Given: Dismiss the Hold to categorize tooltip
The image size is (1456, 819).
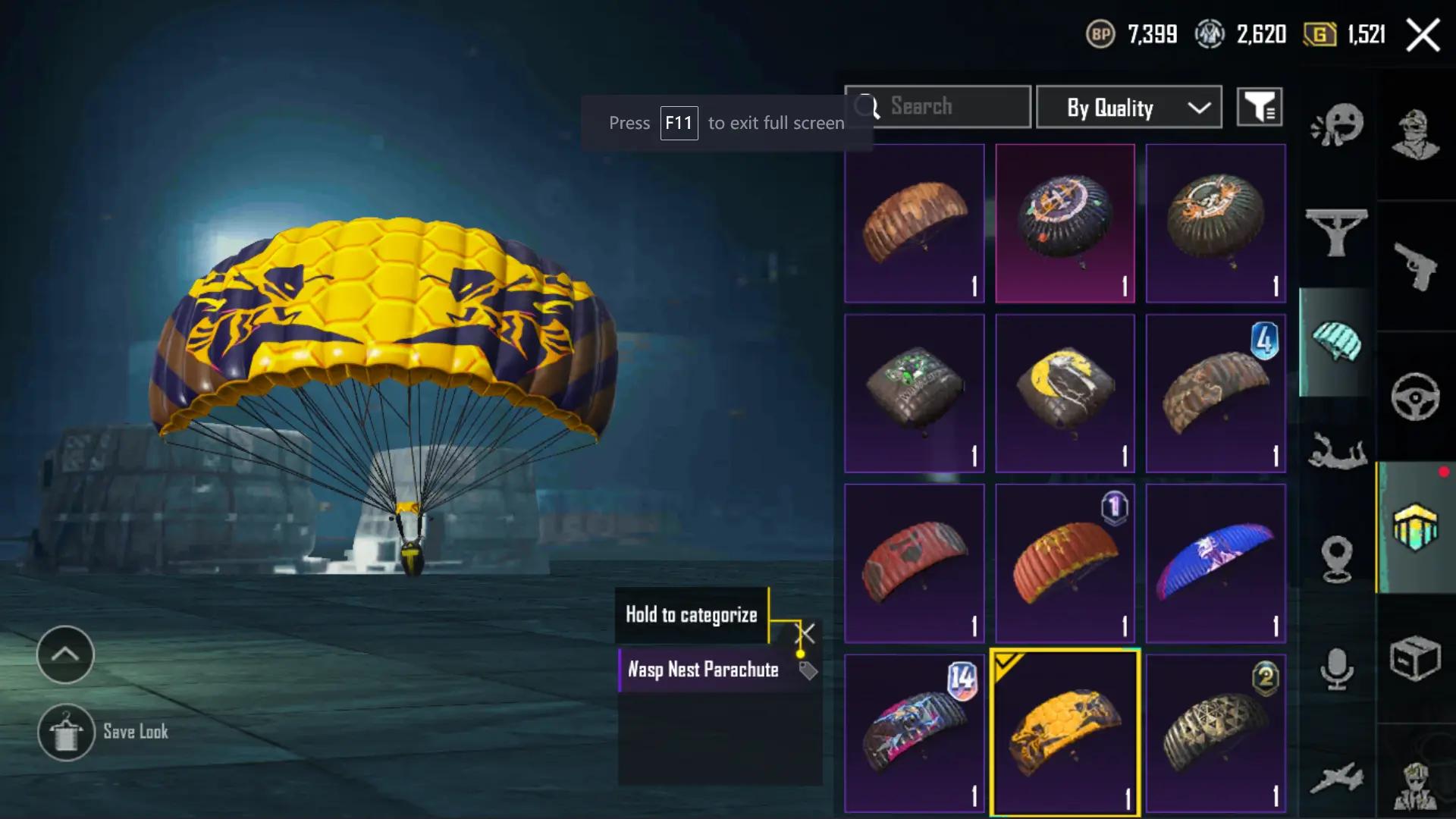Looking at the screenshot, I should tap(805, 633).
